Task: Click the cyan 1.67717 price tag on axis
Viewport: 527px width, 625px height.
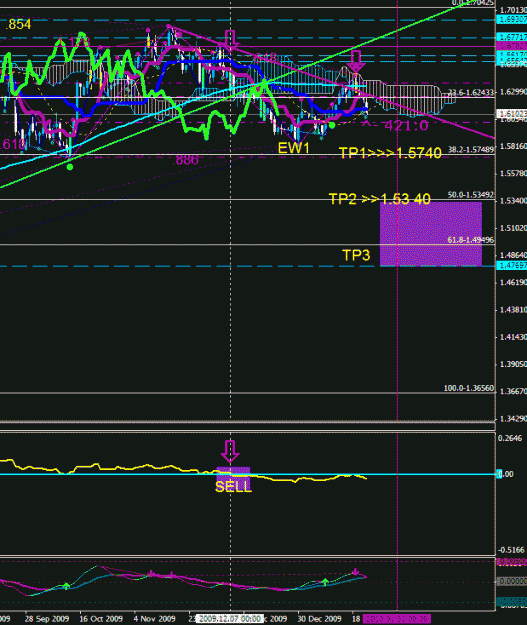Action: click(511, 37)
